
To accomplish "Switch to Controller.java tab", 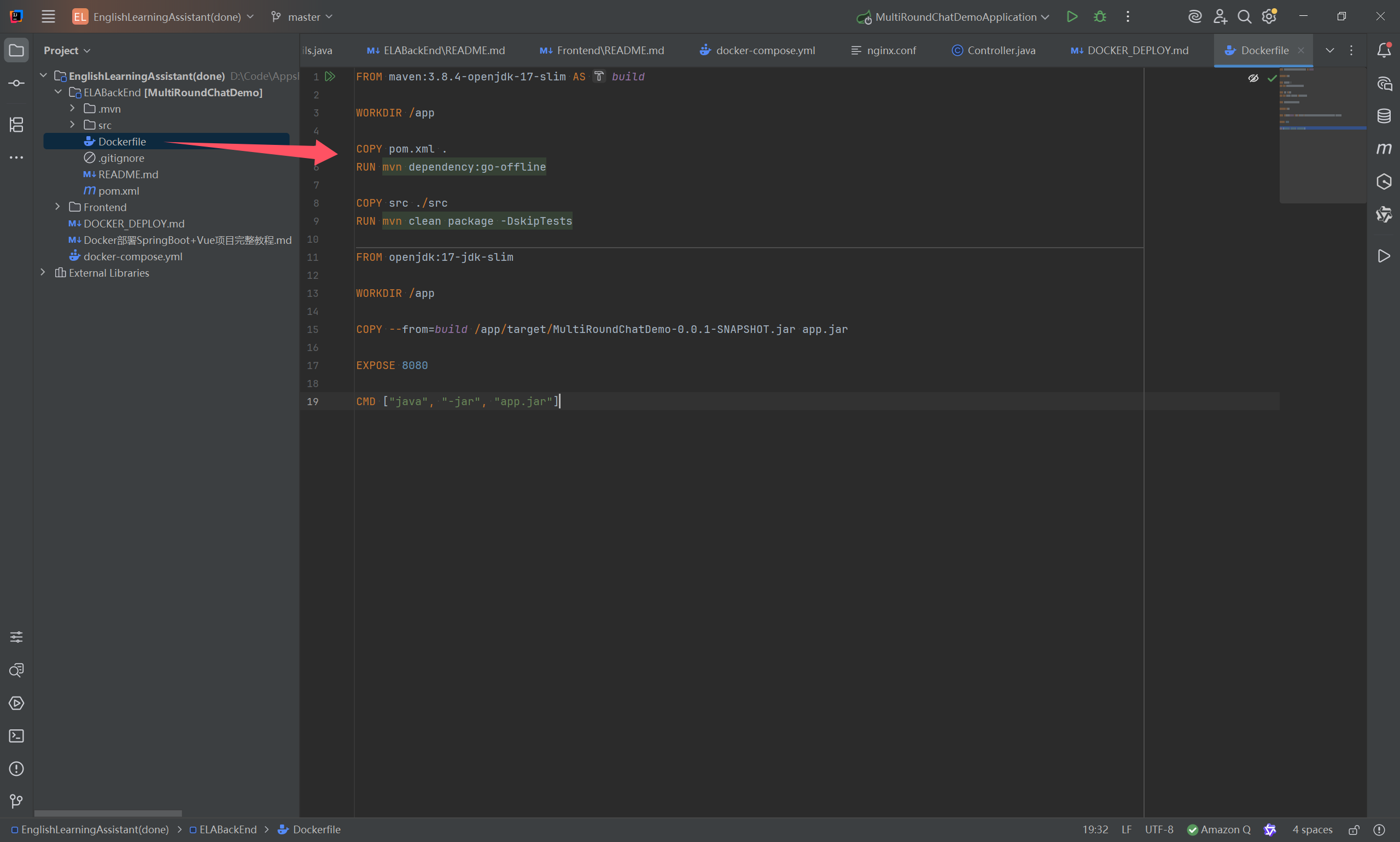I will coord(994,50).
